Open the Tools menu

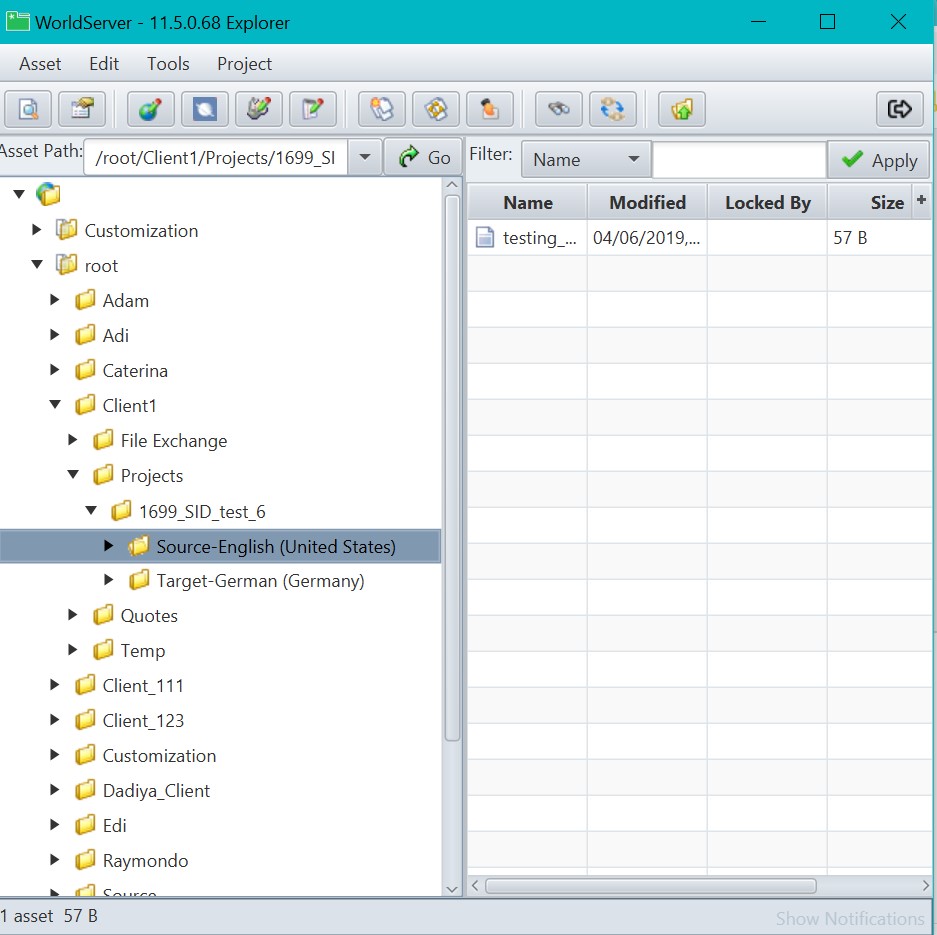[168, 63]
